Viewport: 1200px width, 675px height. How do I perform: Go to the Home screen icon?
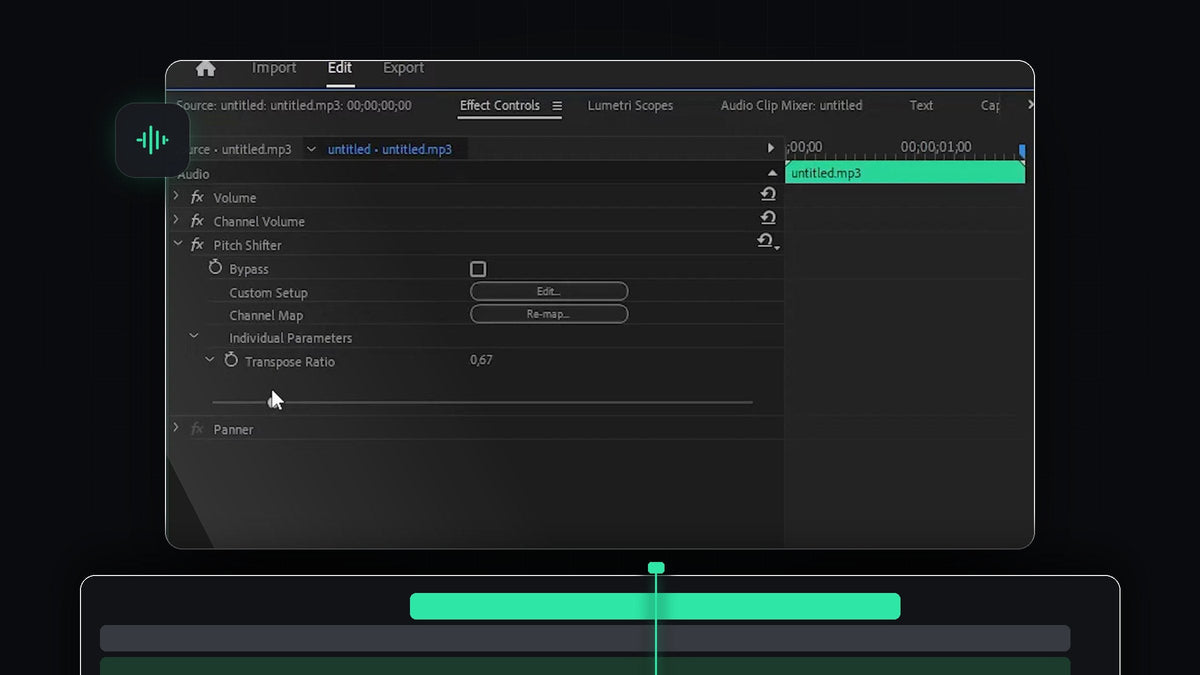point(205,68)
